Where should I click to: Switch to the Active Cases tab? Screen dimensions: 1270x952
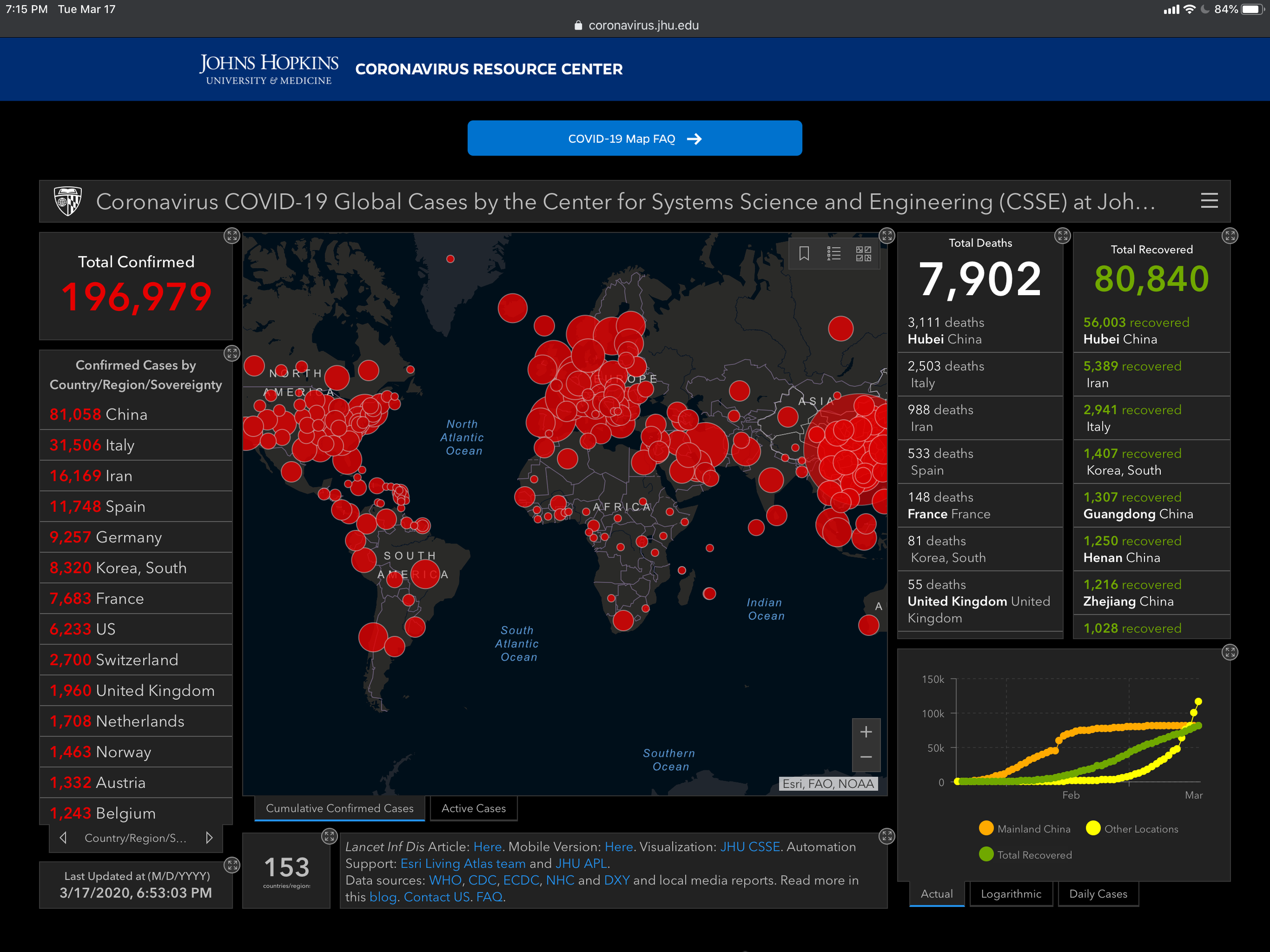pyautogui.click(x=473, y=808)
